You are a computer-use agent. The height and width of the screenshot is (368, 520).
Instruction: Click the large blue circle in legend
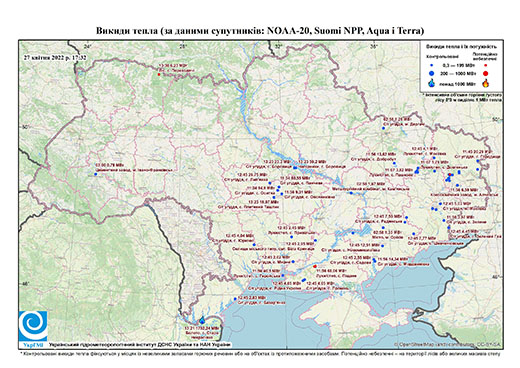pyautogui.click(x=432, y=73)
